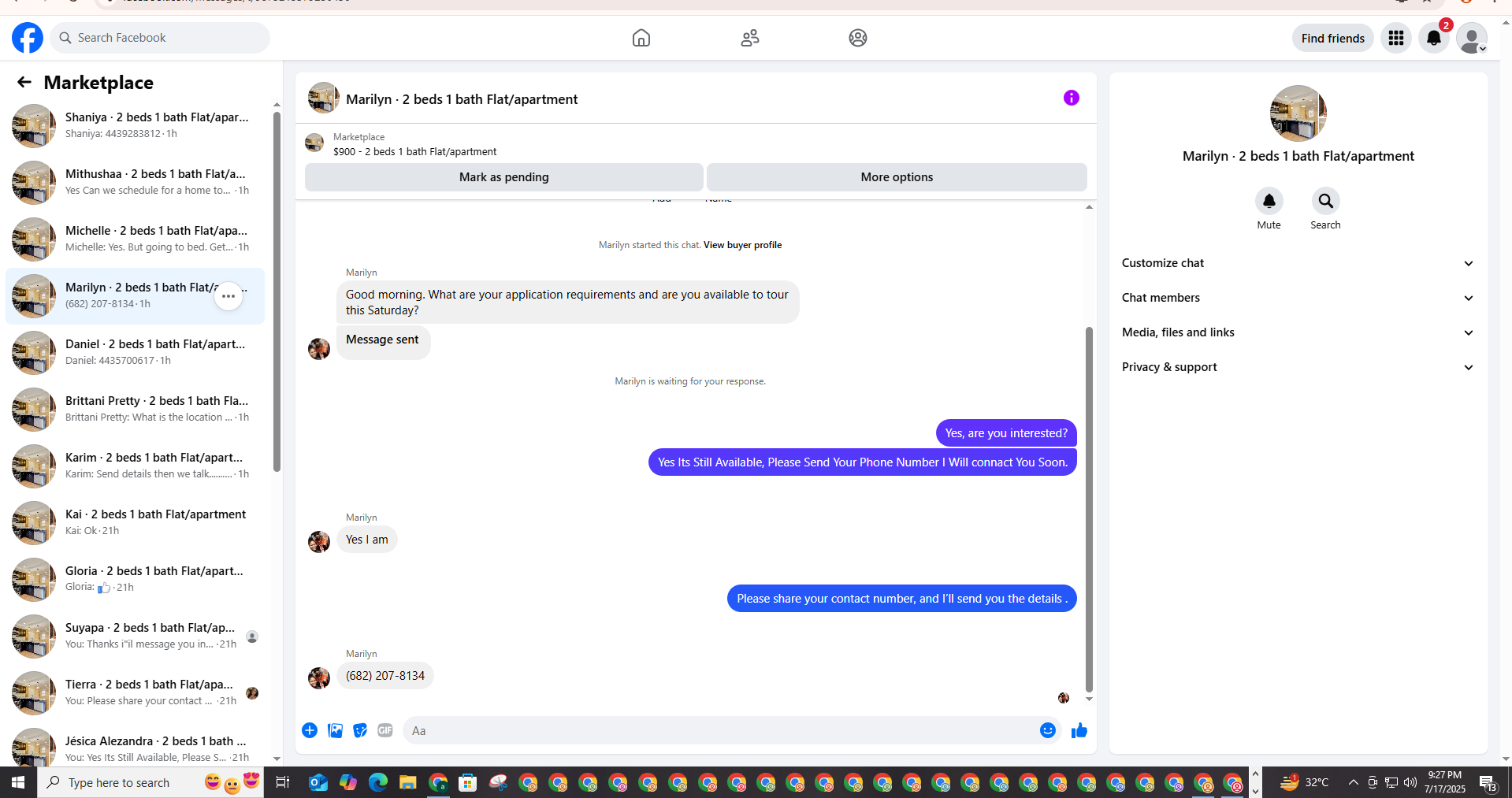Open the Facebook menu grid icon

(1396, 38)
